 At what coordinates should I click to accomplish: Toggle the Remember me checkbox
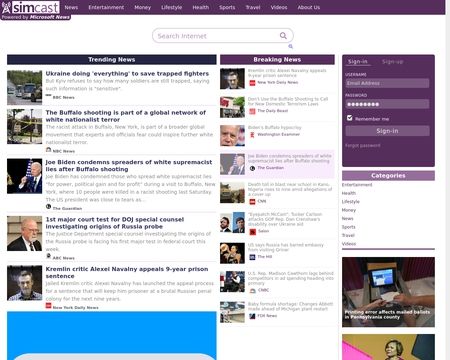click(349, 118)
